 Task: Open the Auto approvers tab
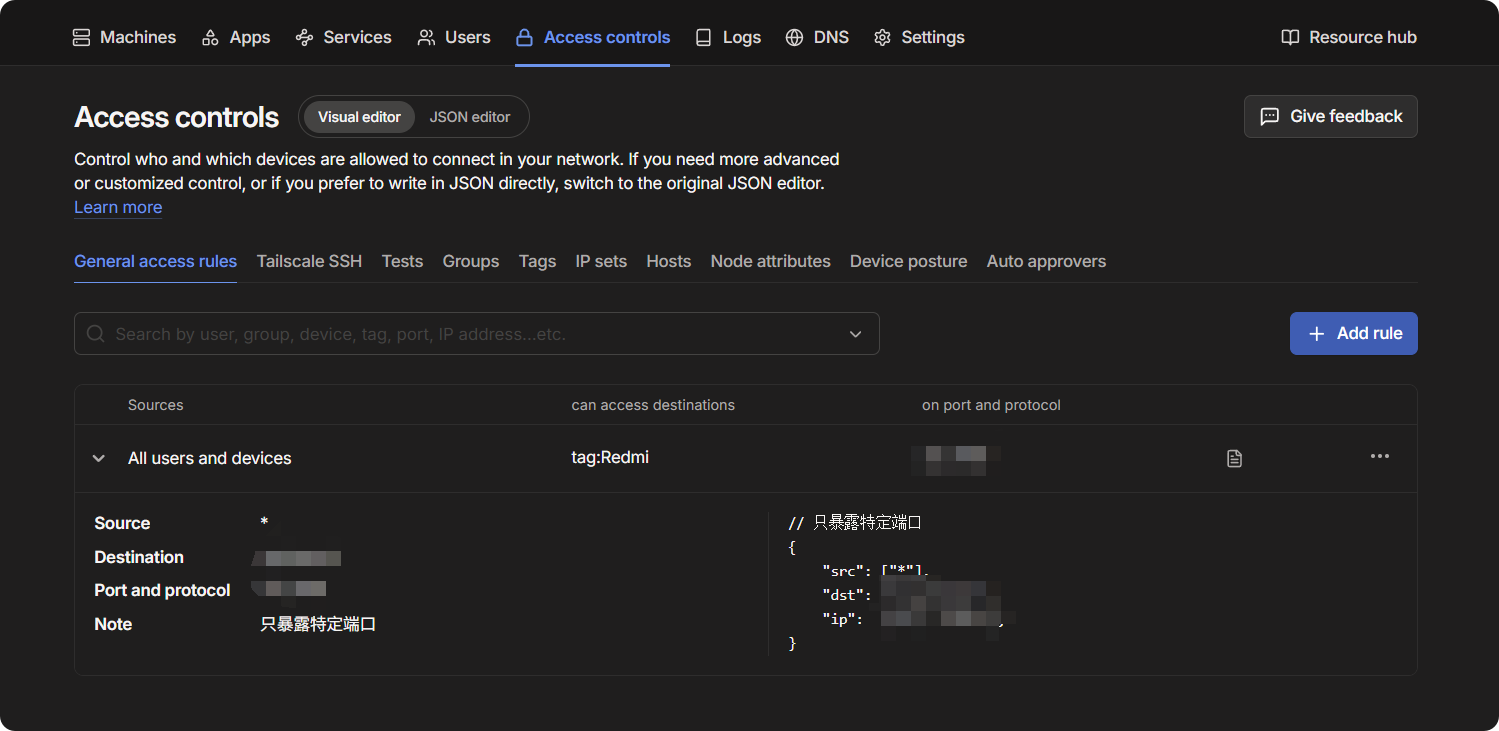pyautogui.click(x=1046, y=261)
